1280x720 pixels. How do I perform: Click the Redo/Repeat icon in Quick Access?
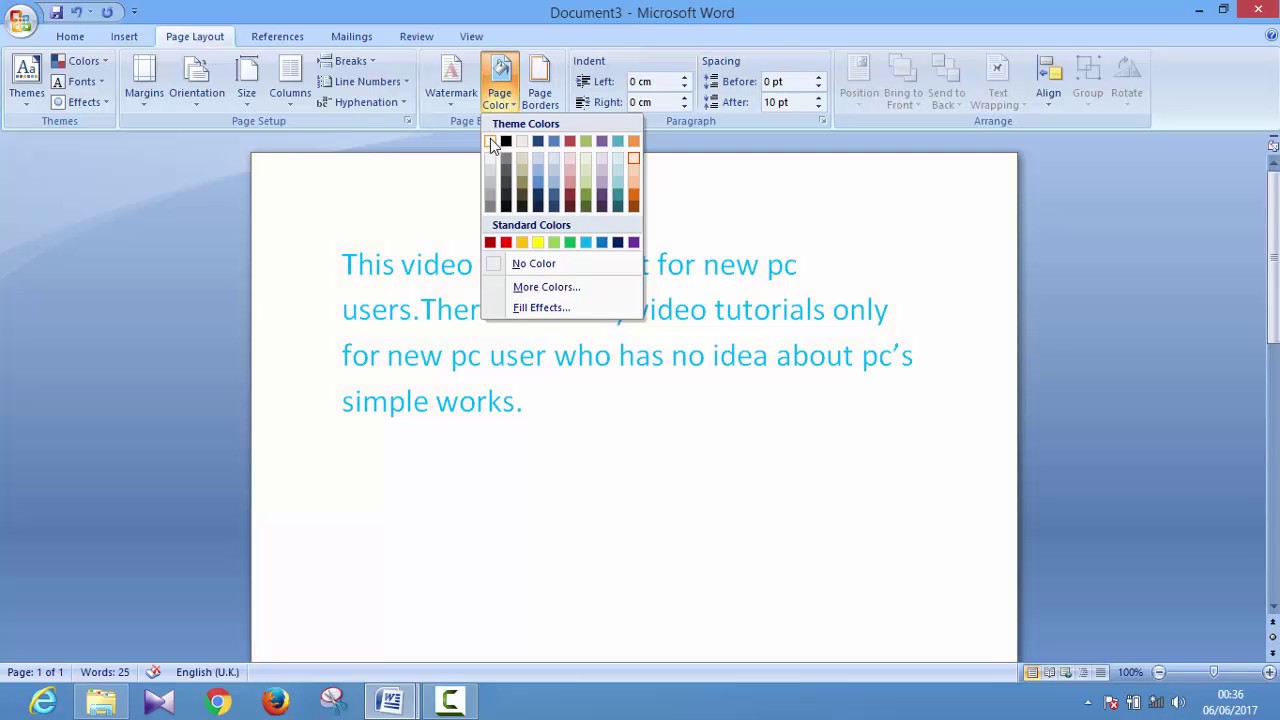pyautogui.click(x=107, y=12)
